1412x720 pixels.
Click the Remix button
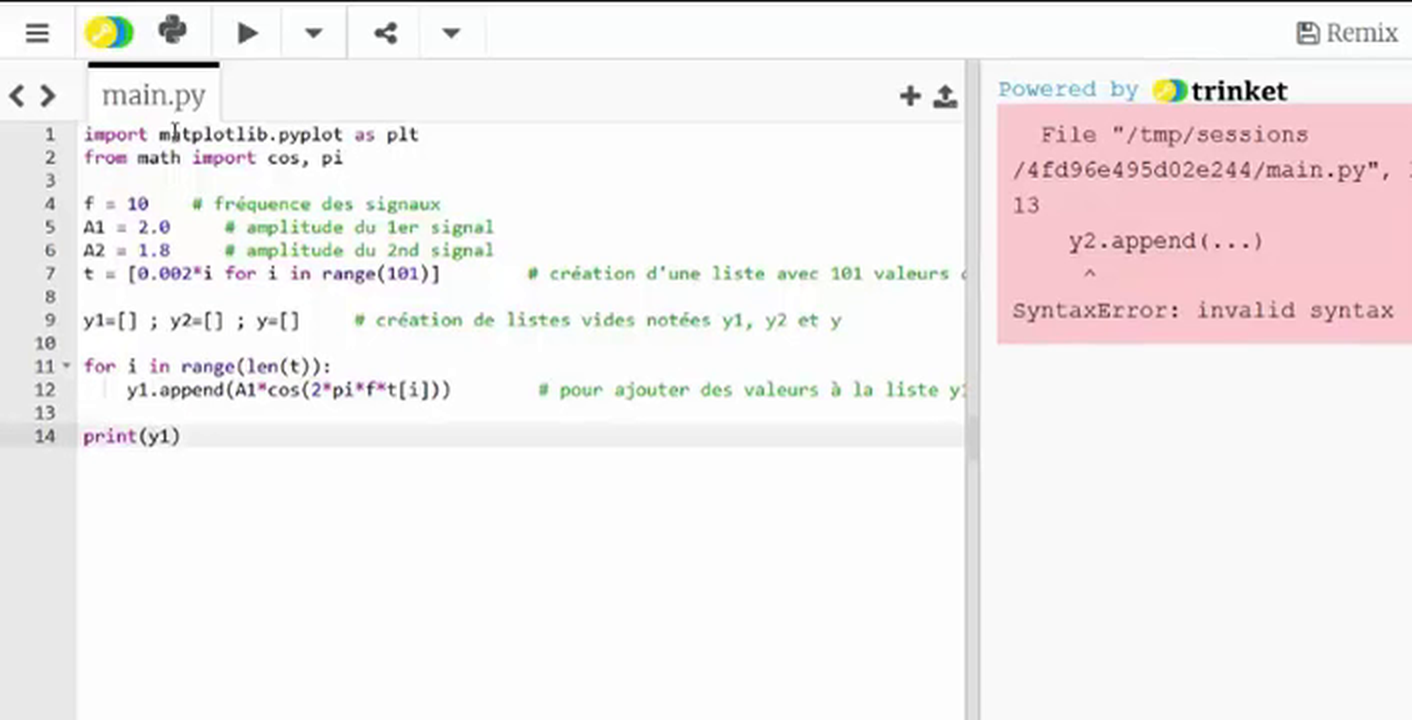point(1347,33)
